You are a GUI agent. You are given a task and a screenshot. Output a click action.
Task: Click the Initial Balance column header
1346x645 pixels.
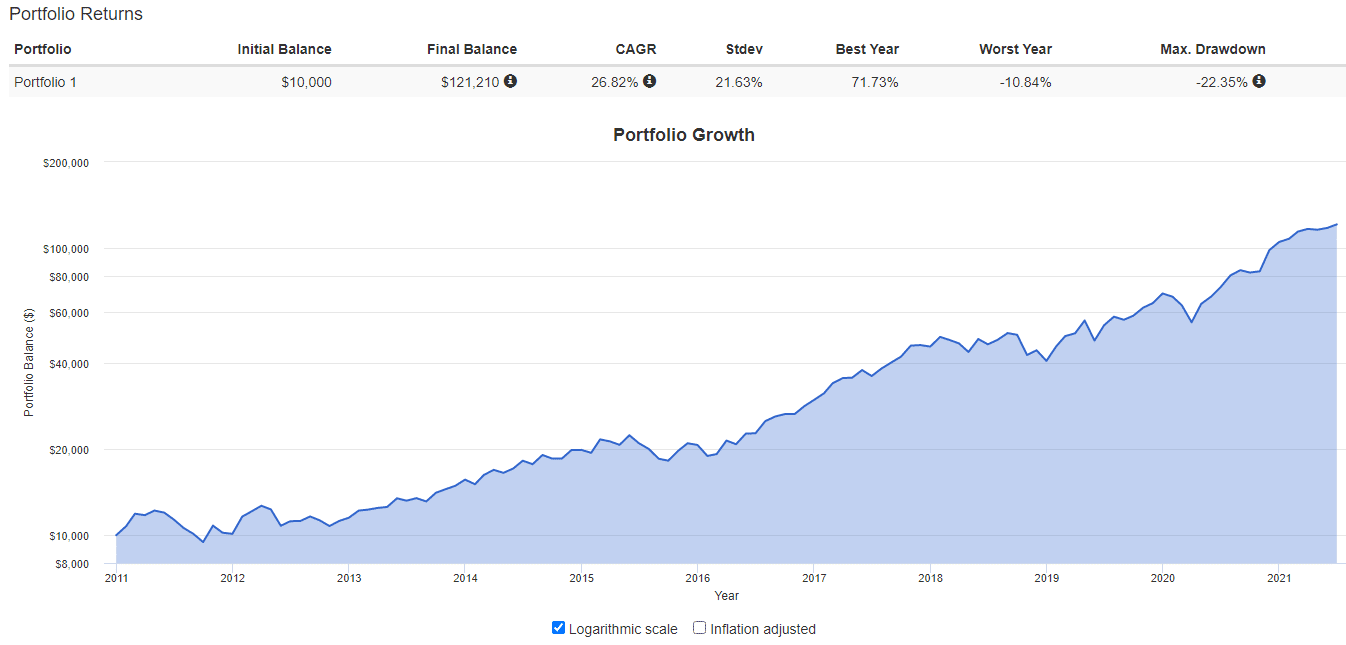click(x=284, y=49)
